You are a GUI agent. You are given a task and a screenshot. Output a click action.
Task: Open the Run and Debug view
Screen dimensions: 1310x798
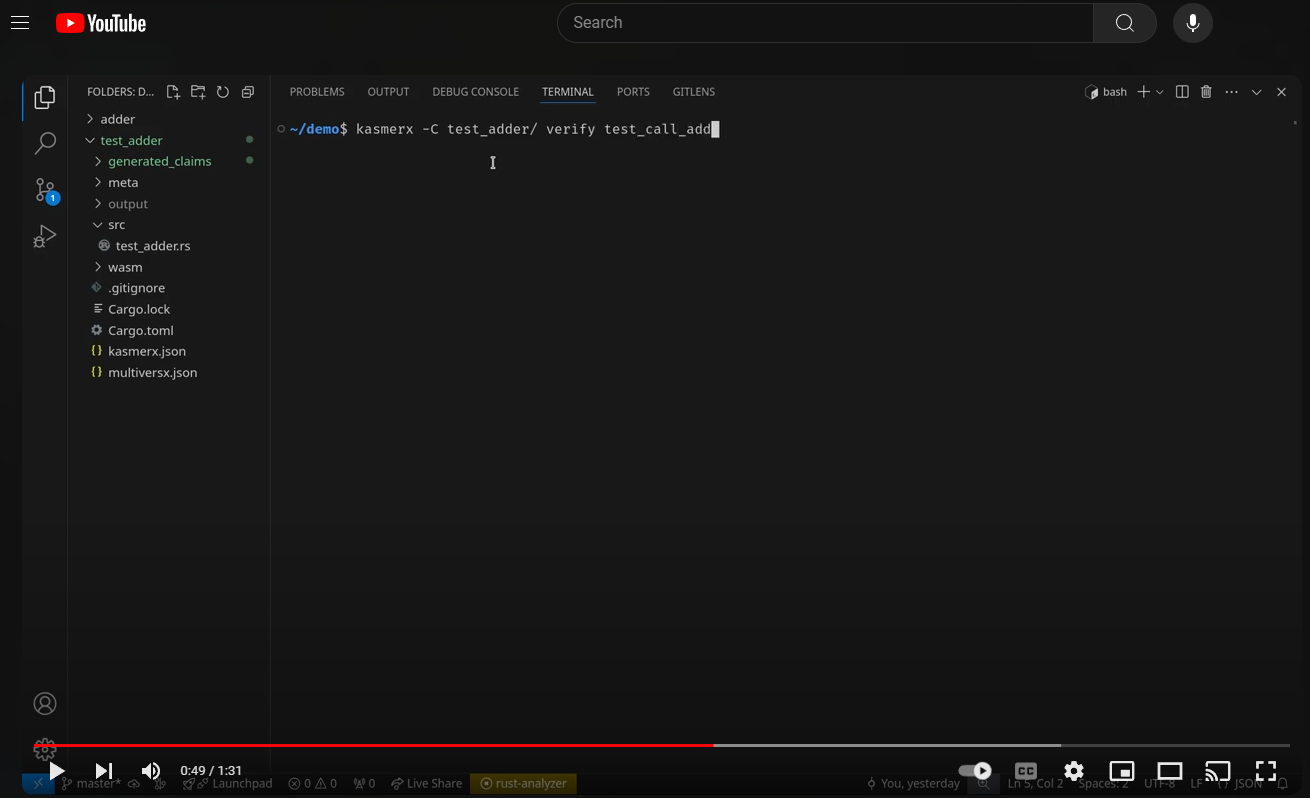[x=45, y=236]
